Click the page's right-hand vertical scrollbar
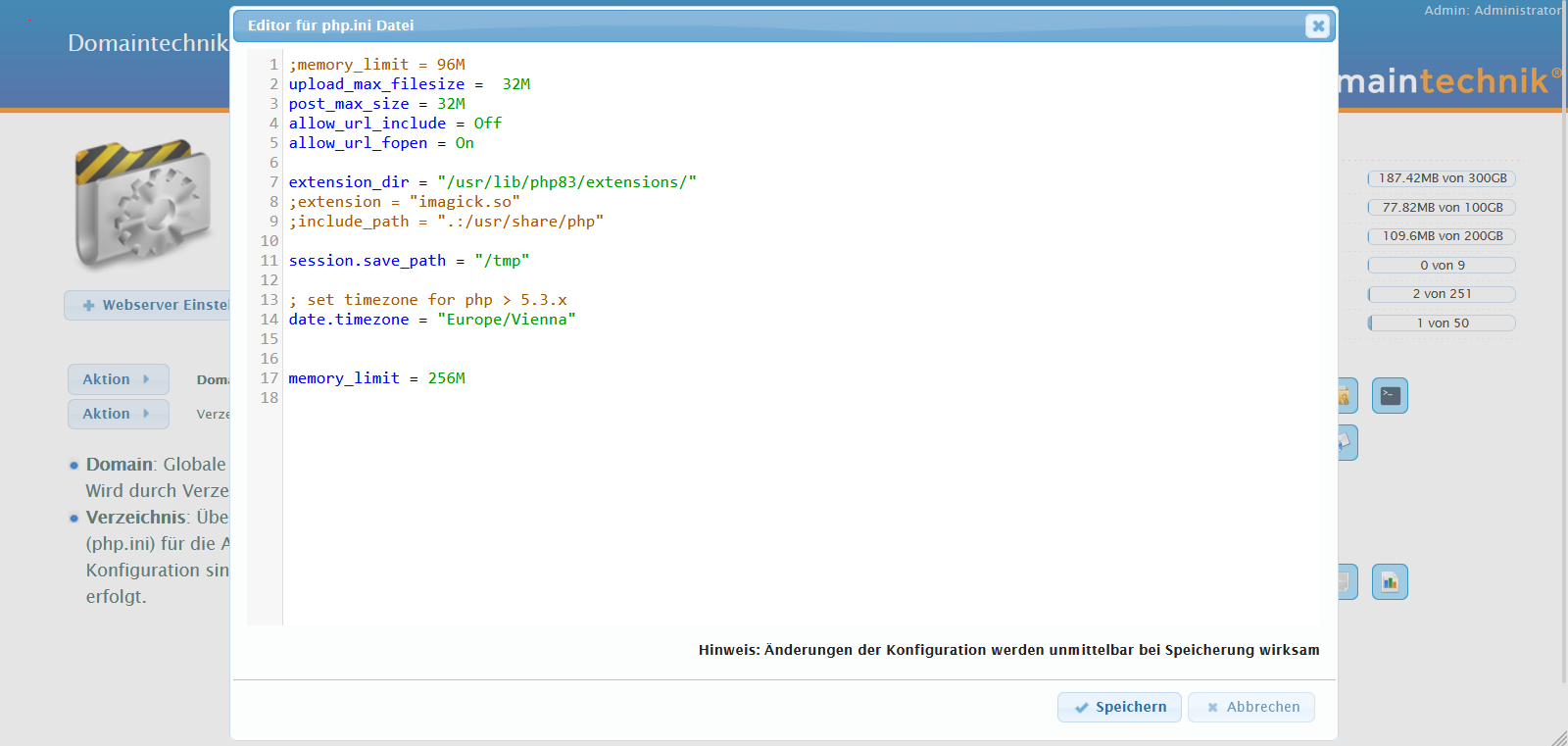1568x746 pixels. click(x=1563, y=343)
